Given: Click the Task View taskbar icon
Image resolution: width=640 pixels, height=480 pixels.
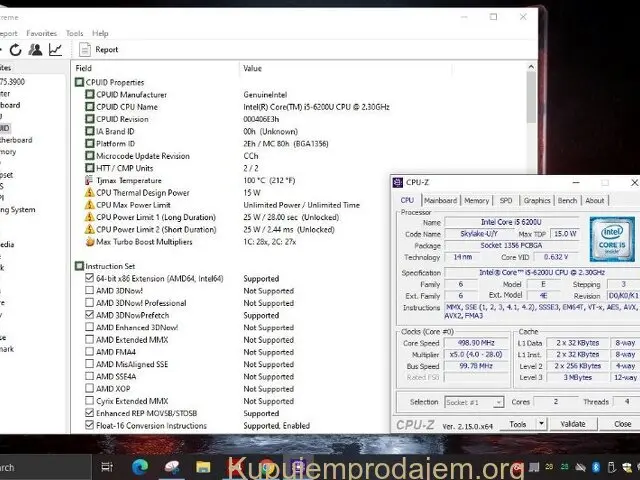Looking at the screenshot, I should click(107, 467).
